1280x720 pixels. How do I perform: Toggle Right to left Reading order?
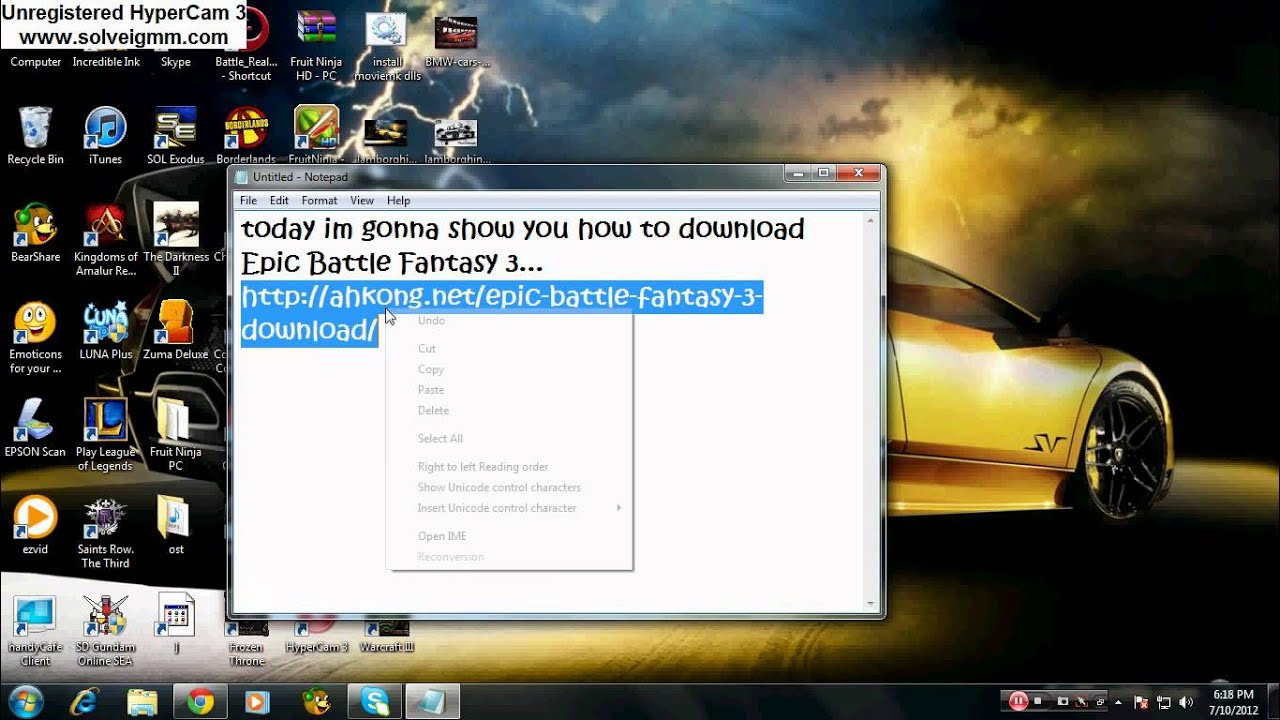point(509,467)
